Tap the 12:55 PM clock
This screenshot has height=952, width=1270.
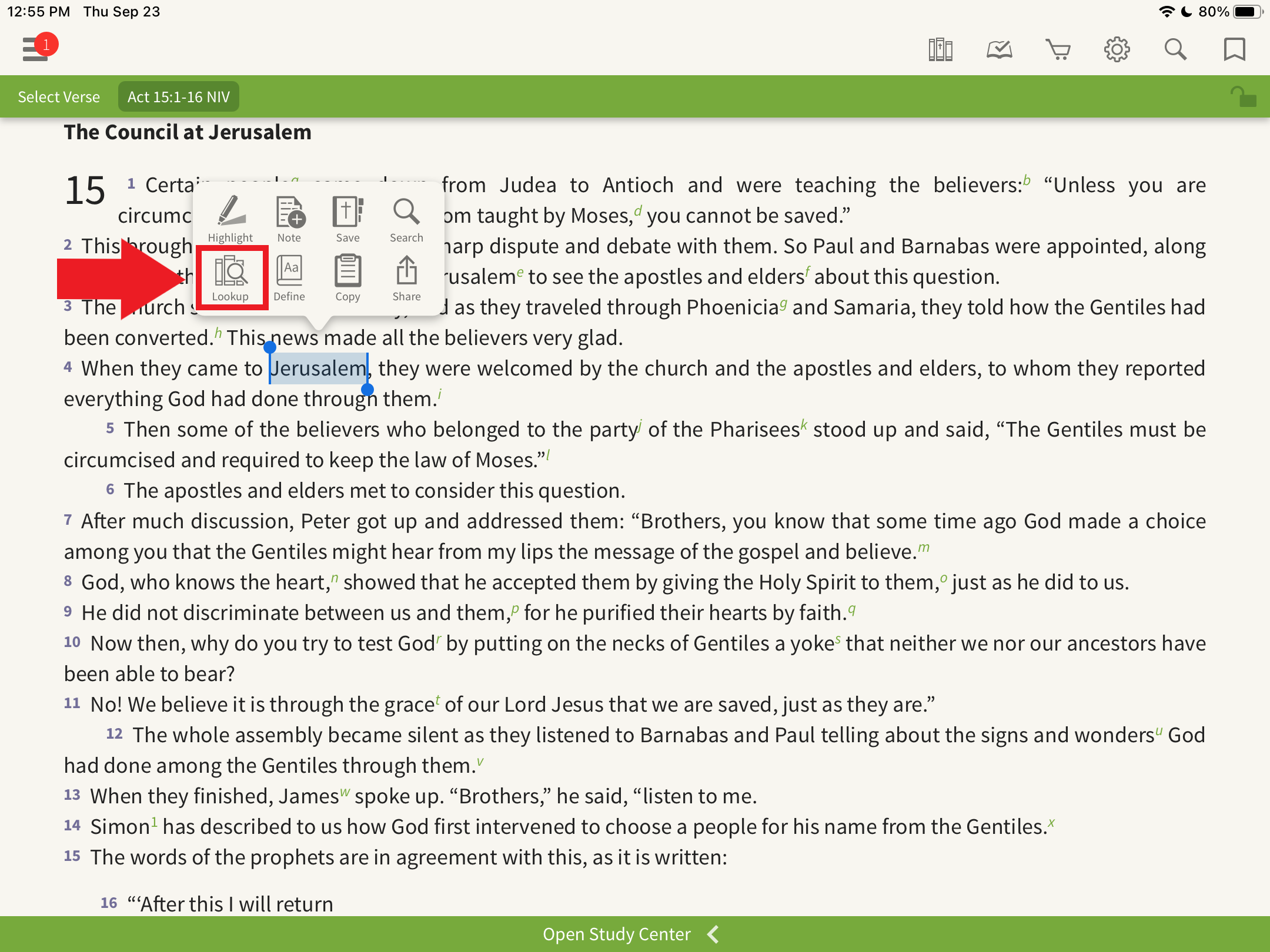39,12
